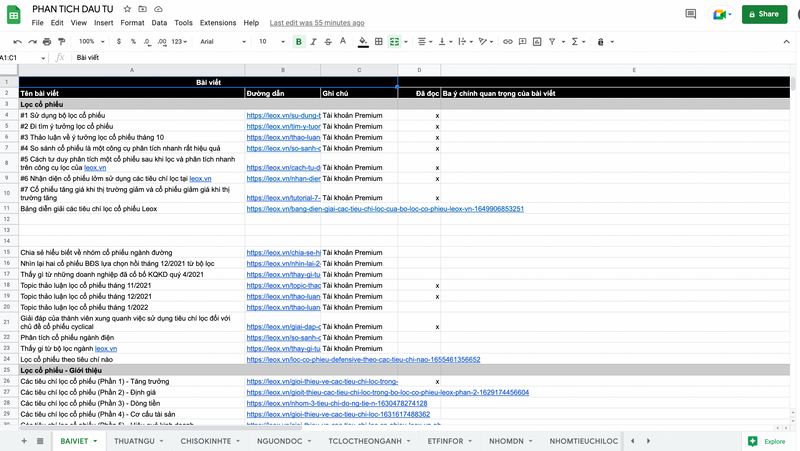Click the move to folder icon
Viewport: 800px width, 451px height.
[x=143, y=9]
